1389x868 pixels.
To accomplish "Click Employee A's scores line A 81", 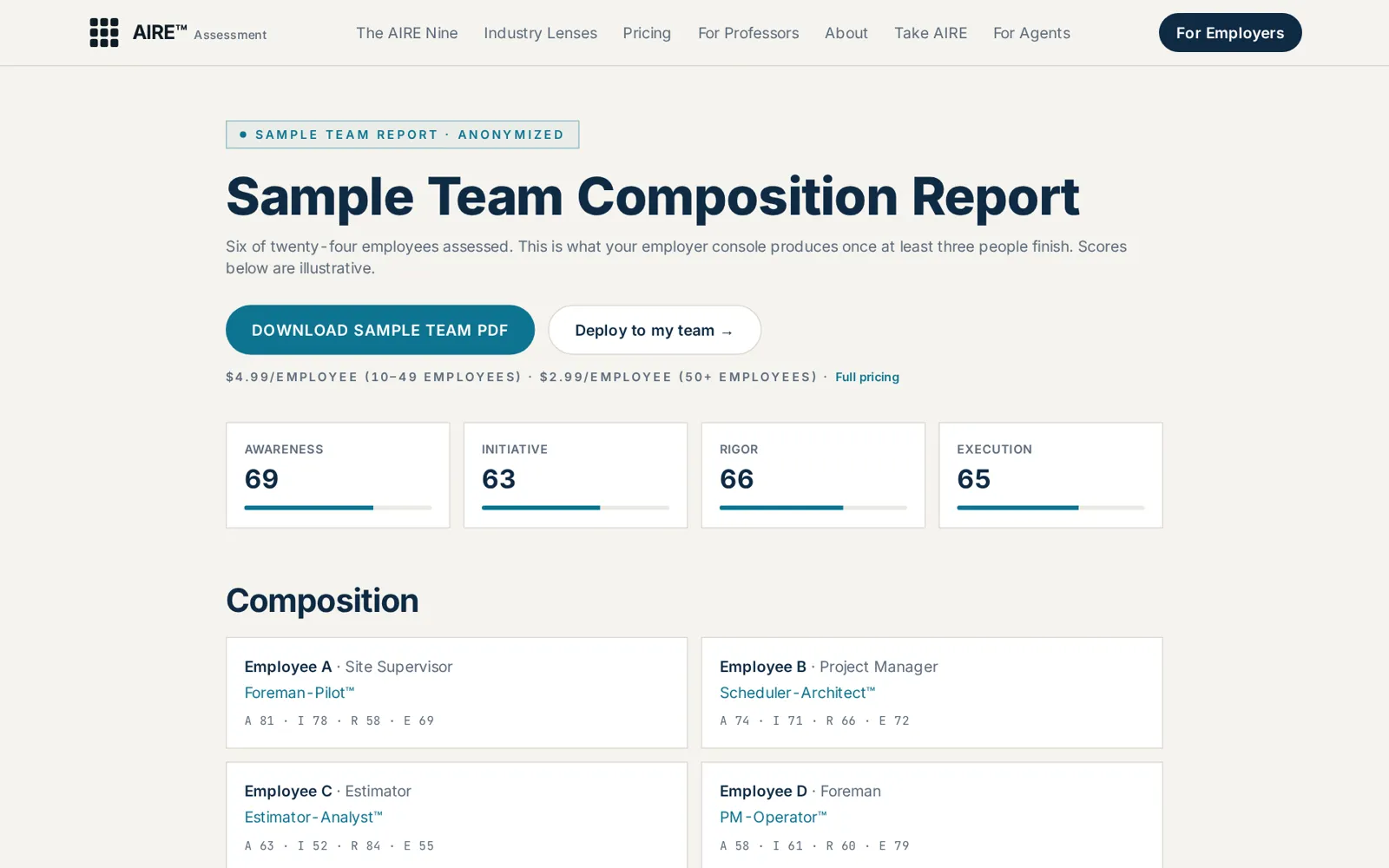I will pos(339,720).
